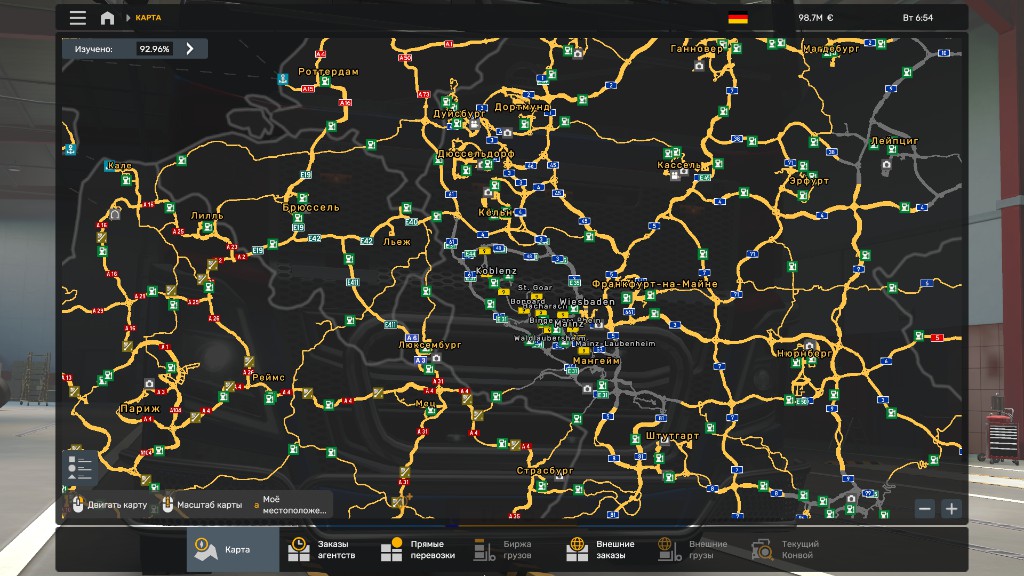
Task: Select Нюрнберг city label
Action: [804, 353]
